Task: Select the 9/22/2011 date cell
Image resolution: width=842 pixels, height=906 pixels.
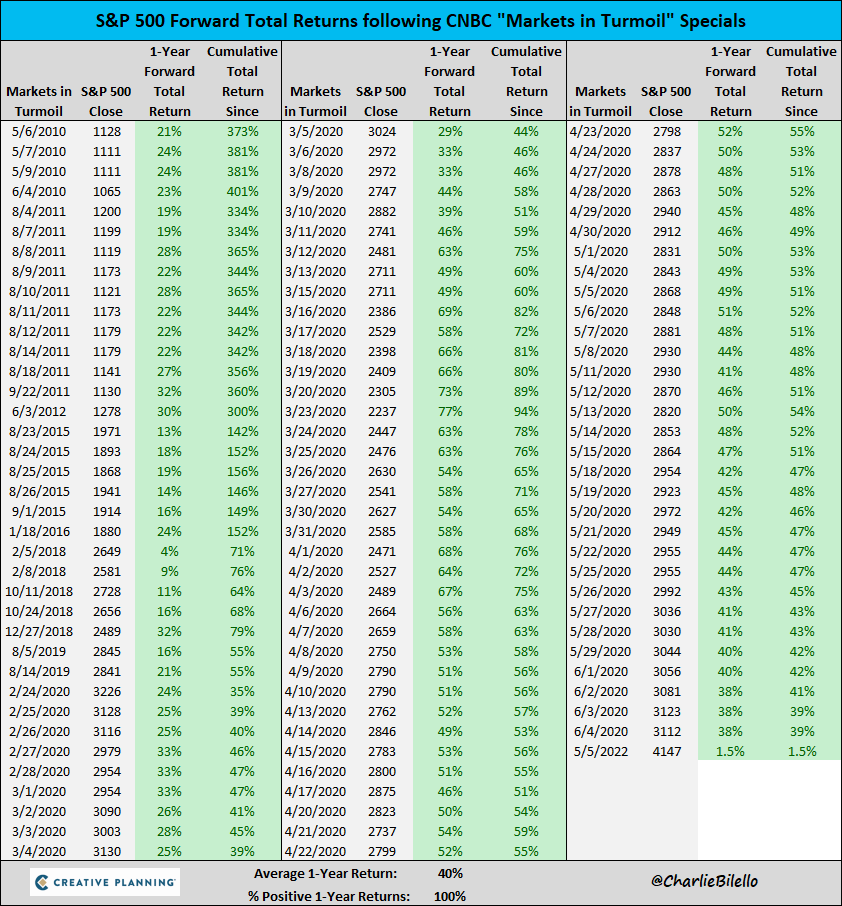Action: 37,391
